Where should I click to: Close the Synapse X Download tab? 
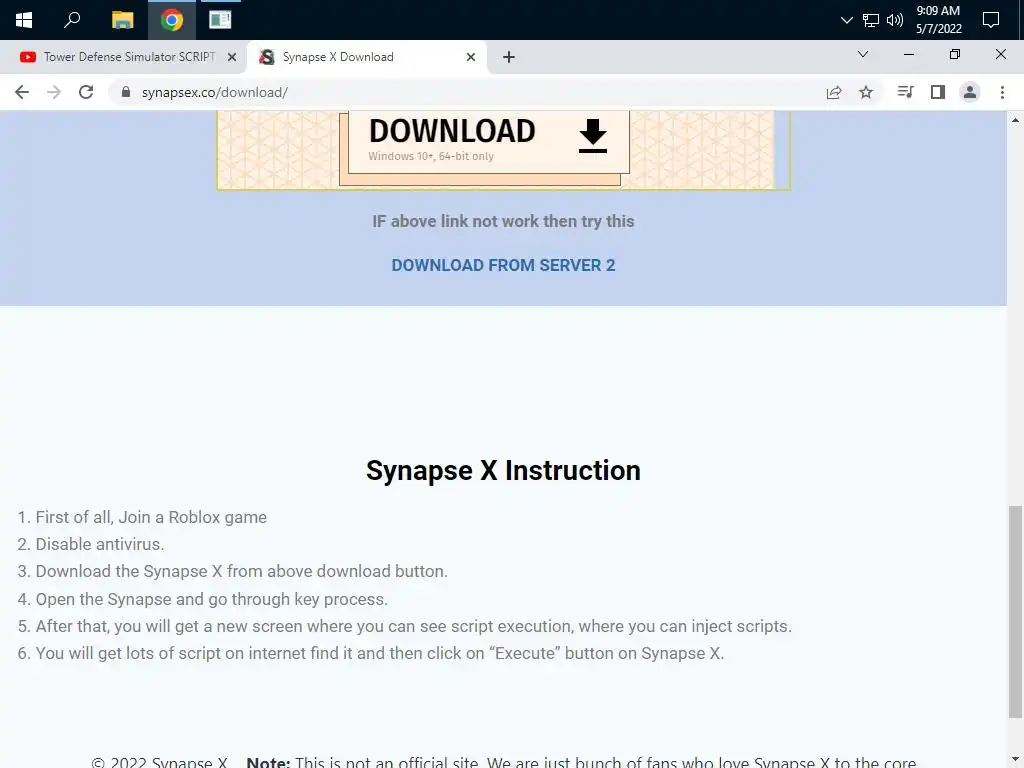pyautogui.click(x=471, y=57)
